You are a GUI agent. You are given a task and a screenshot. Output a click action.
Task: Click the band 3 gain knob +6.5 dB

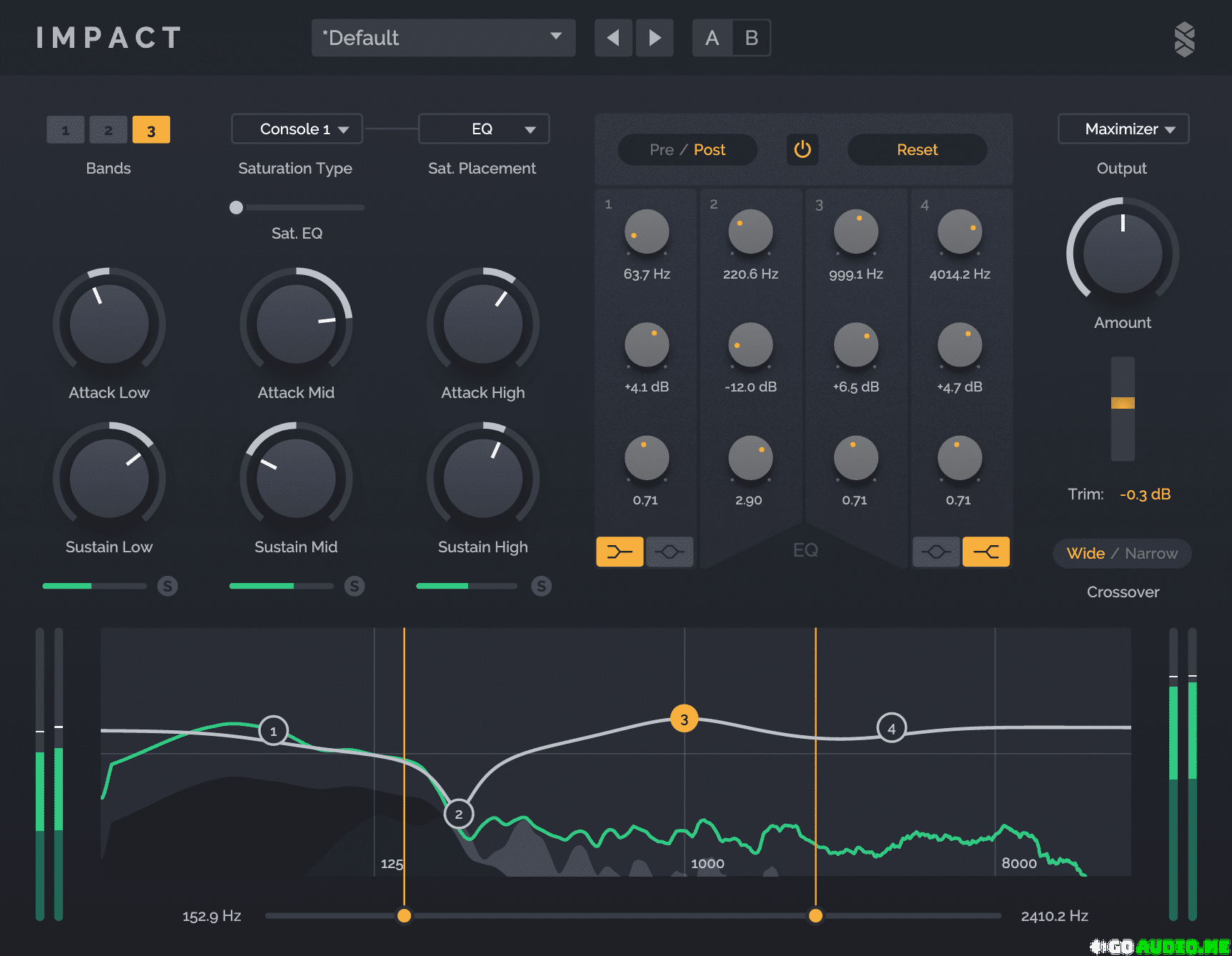856,344
